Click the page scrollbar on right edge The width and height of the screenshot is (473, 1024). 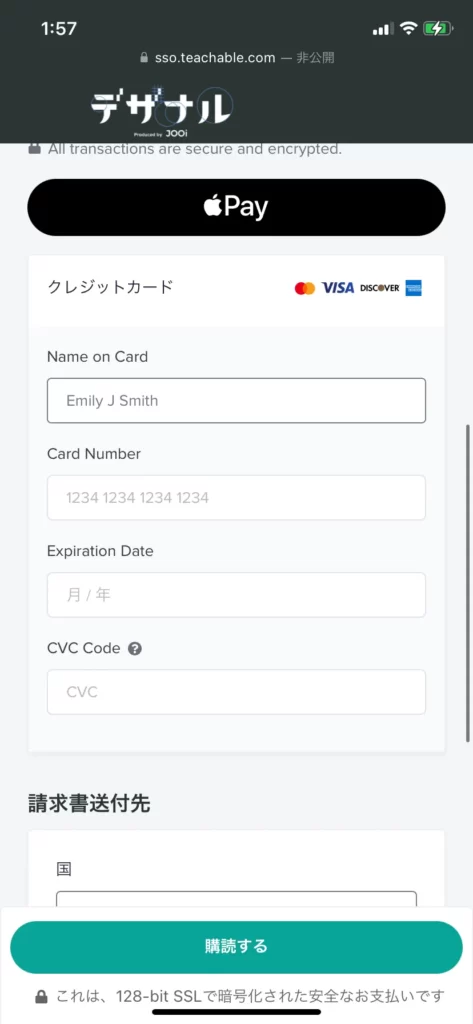pyautogui.click(x=468, y=583)
